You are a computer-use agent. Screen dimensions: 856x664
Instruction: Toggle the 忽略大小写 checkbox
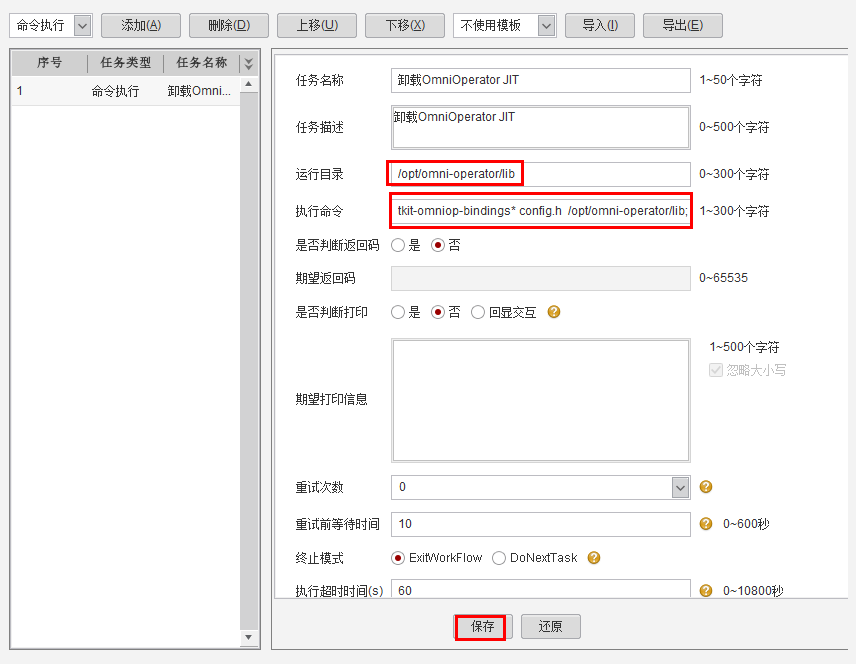716,370
